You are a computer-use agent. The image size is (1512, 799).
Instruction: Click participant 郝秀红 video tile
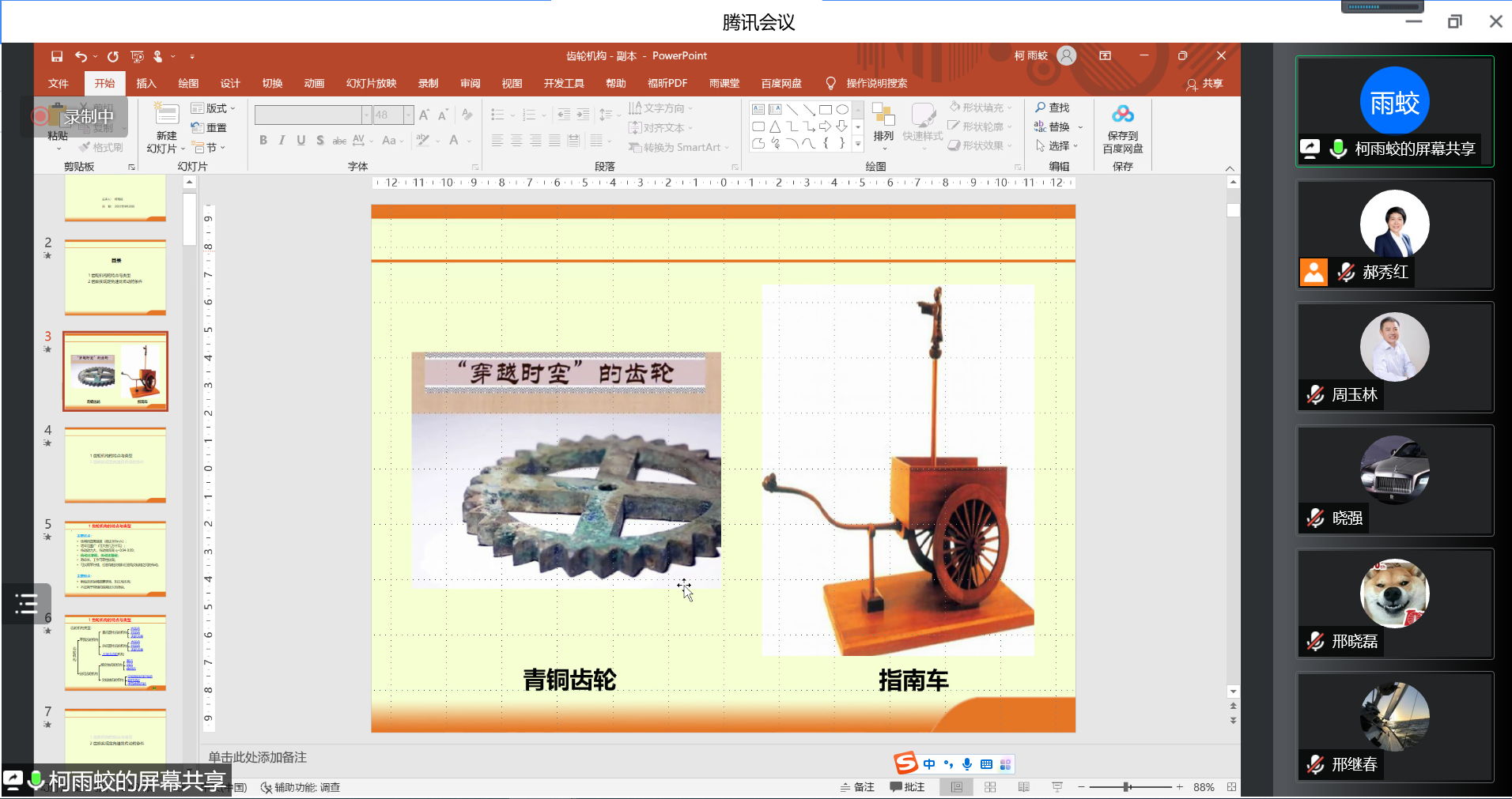(1395, 235)
